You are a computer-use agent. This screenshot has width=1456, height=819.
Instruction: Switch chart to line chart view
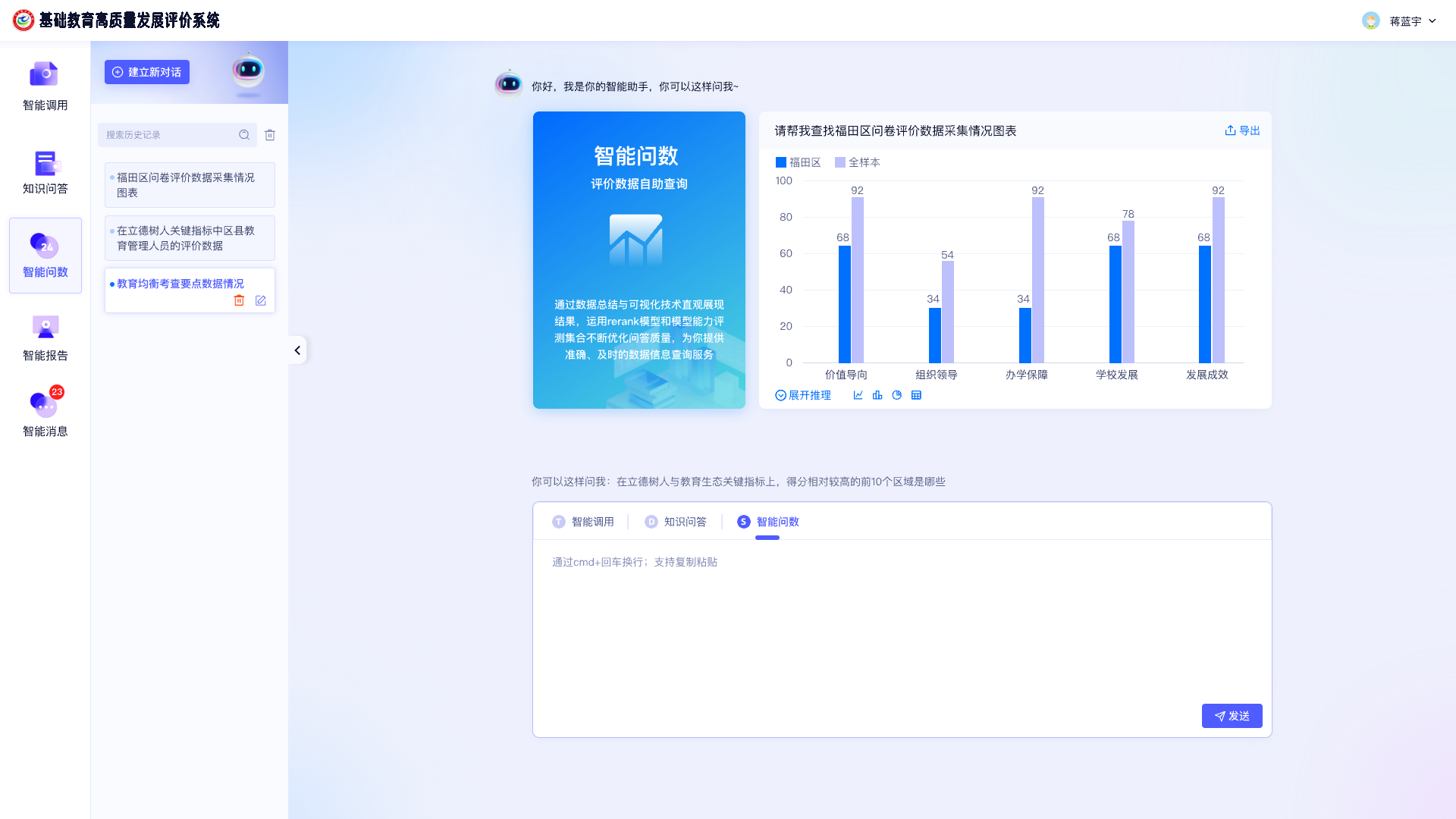[858, 395]
